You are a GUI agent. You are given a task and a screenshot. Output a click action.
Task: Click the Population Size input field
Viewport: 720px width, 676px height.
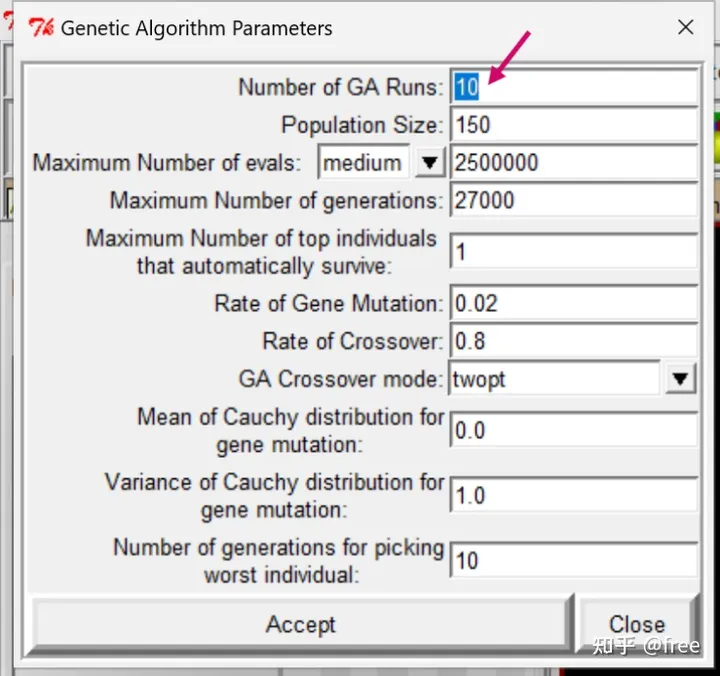[x=573, y=125]
